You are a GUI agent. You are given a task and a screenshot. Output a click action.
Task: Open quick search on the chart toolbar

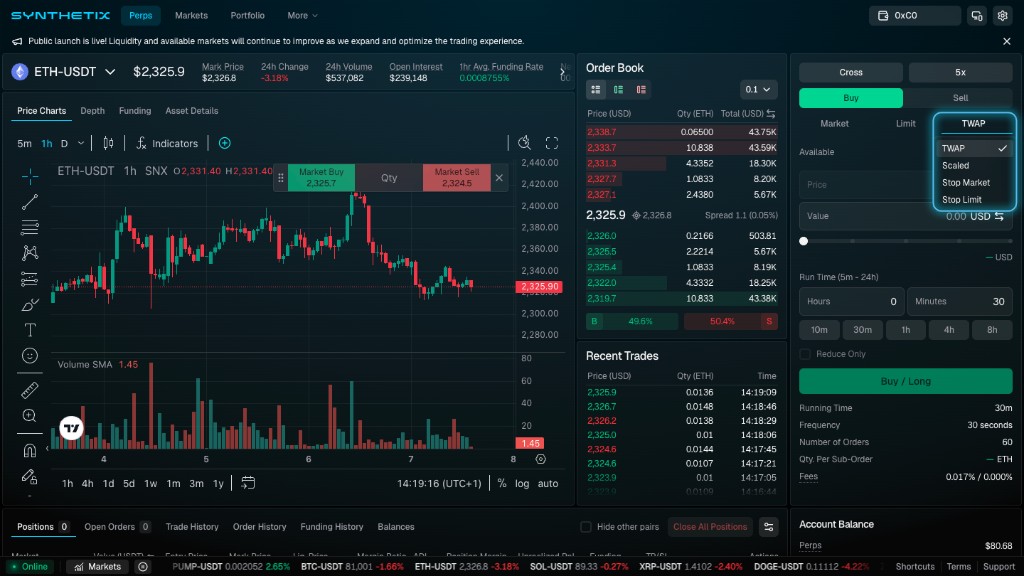(x=524, y=143)
